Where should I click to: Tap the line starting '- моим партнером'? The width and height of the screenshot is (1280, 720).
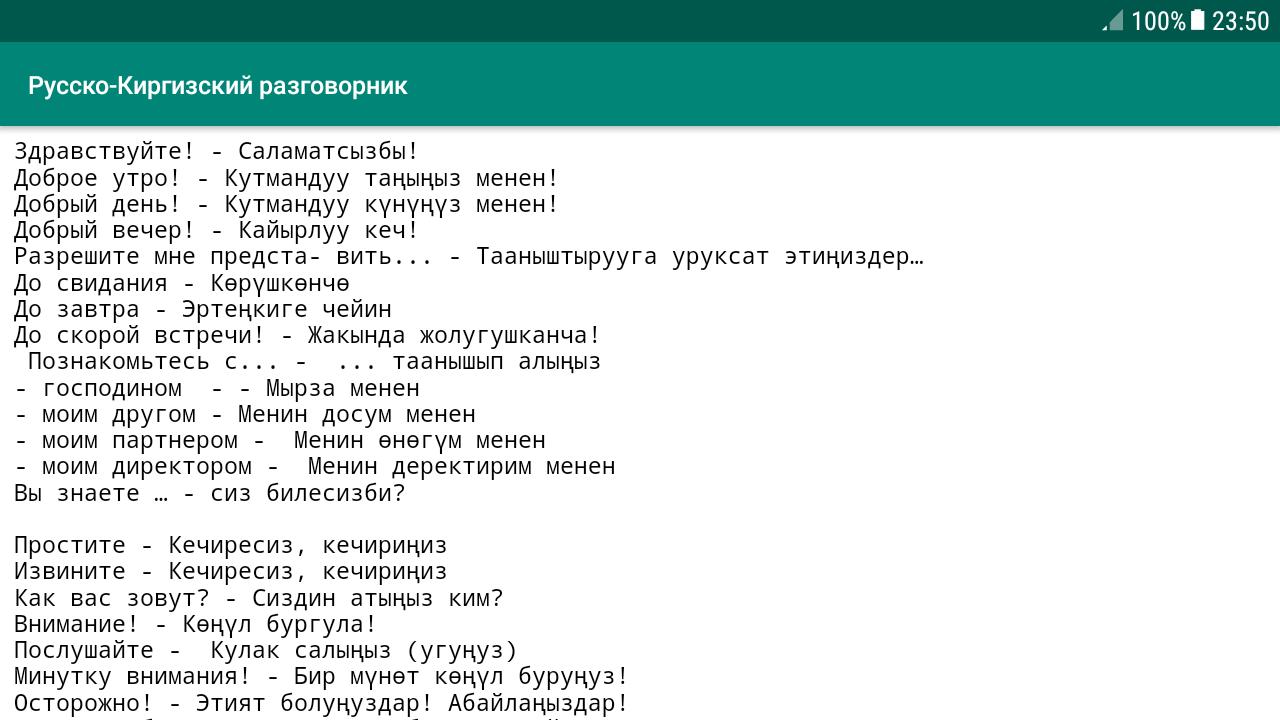tap(280, 440)
